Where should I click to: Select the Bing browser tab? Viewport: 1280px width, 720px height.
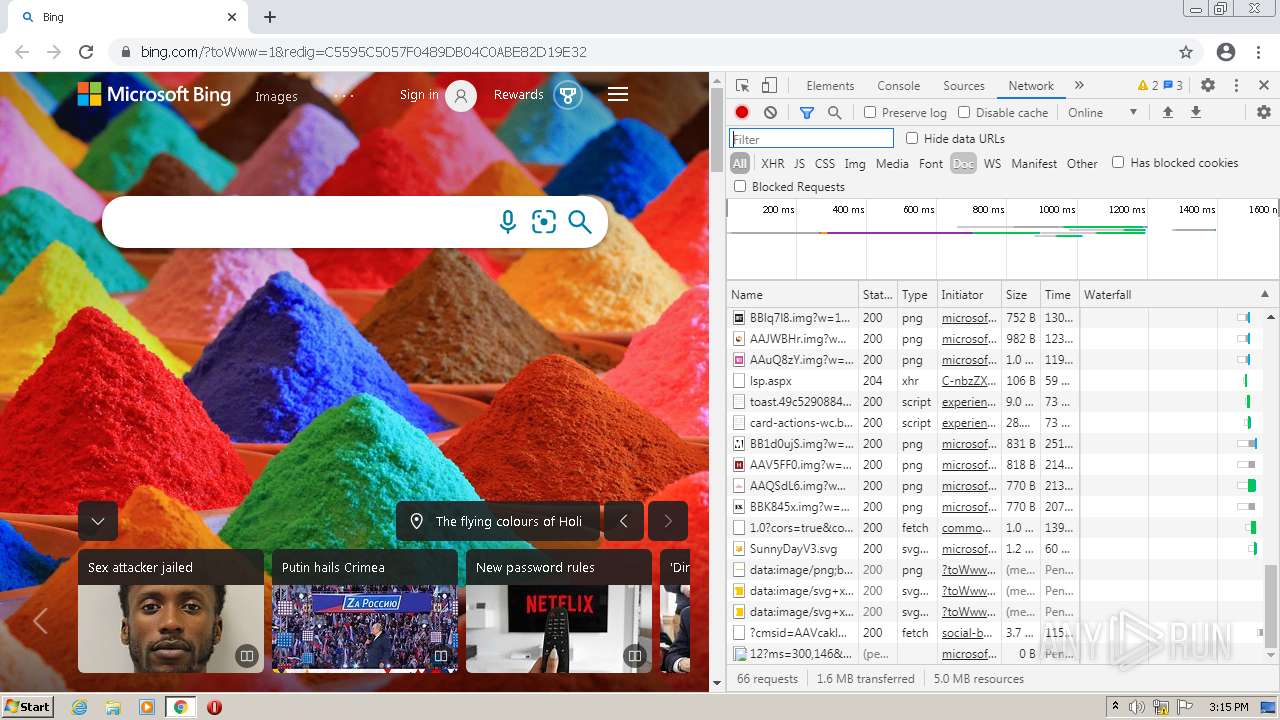click(x=126, y=17)
